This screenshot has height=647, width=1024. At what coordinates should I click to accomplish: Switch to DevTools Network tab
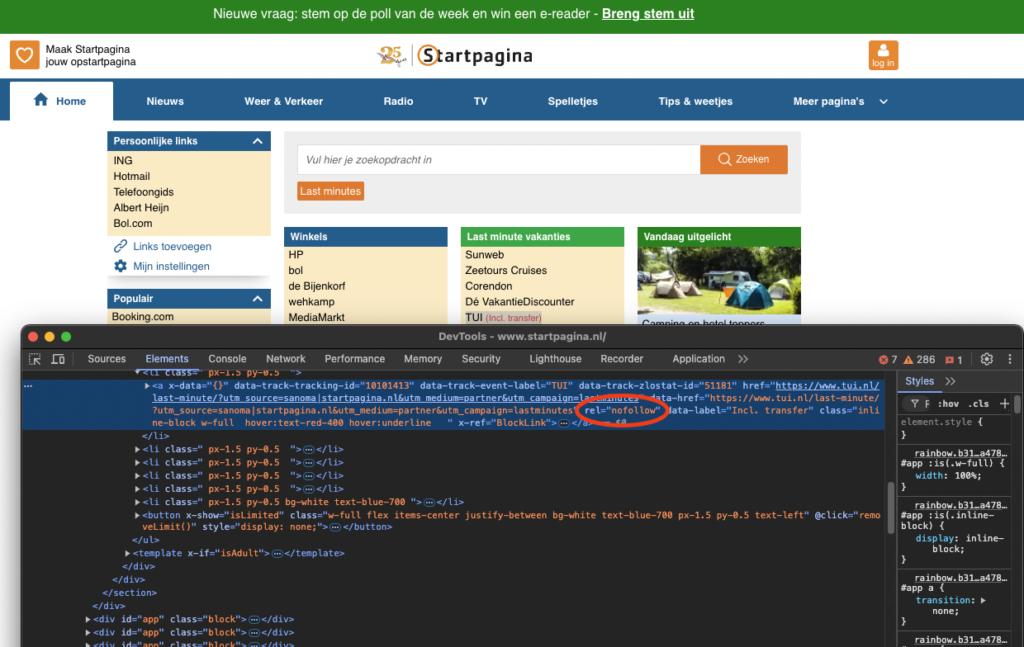tap(285, 359)
